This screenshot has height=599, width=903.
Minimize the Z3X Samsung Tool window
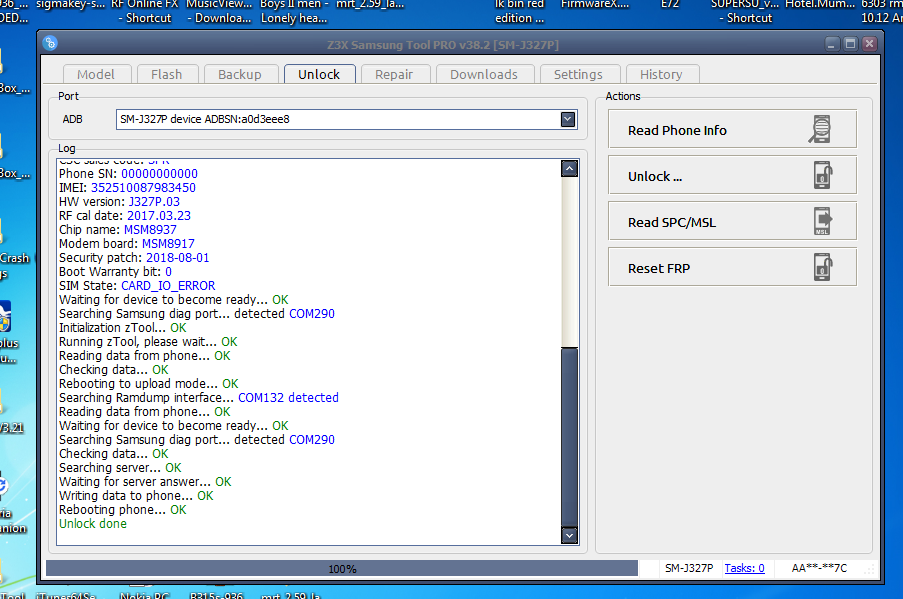(x=832, y=44)
